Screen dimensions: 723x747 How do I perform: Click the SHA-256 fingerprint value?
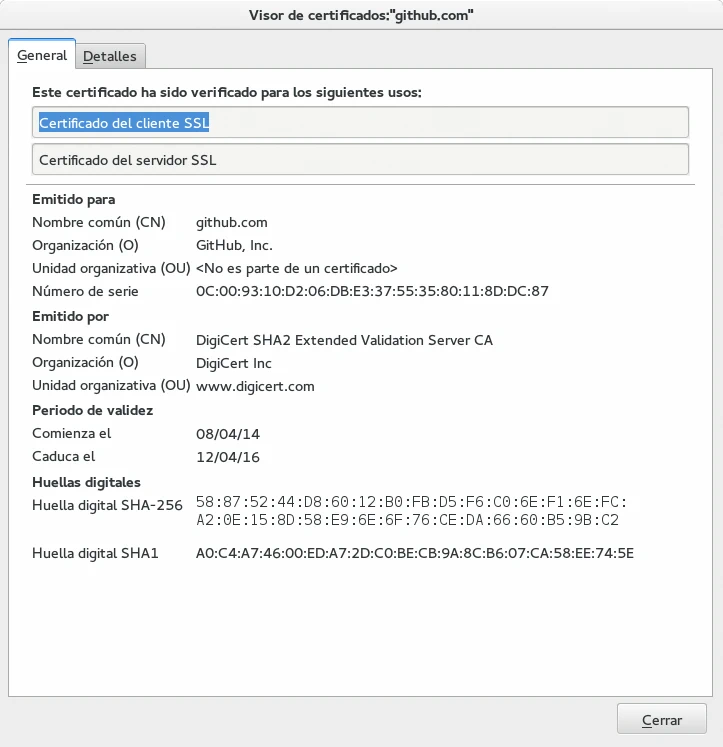click(411, 511)
